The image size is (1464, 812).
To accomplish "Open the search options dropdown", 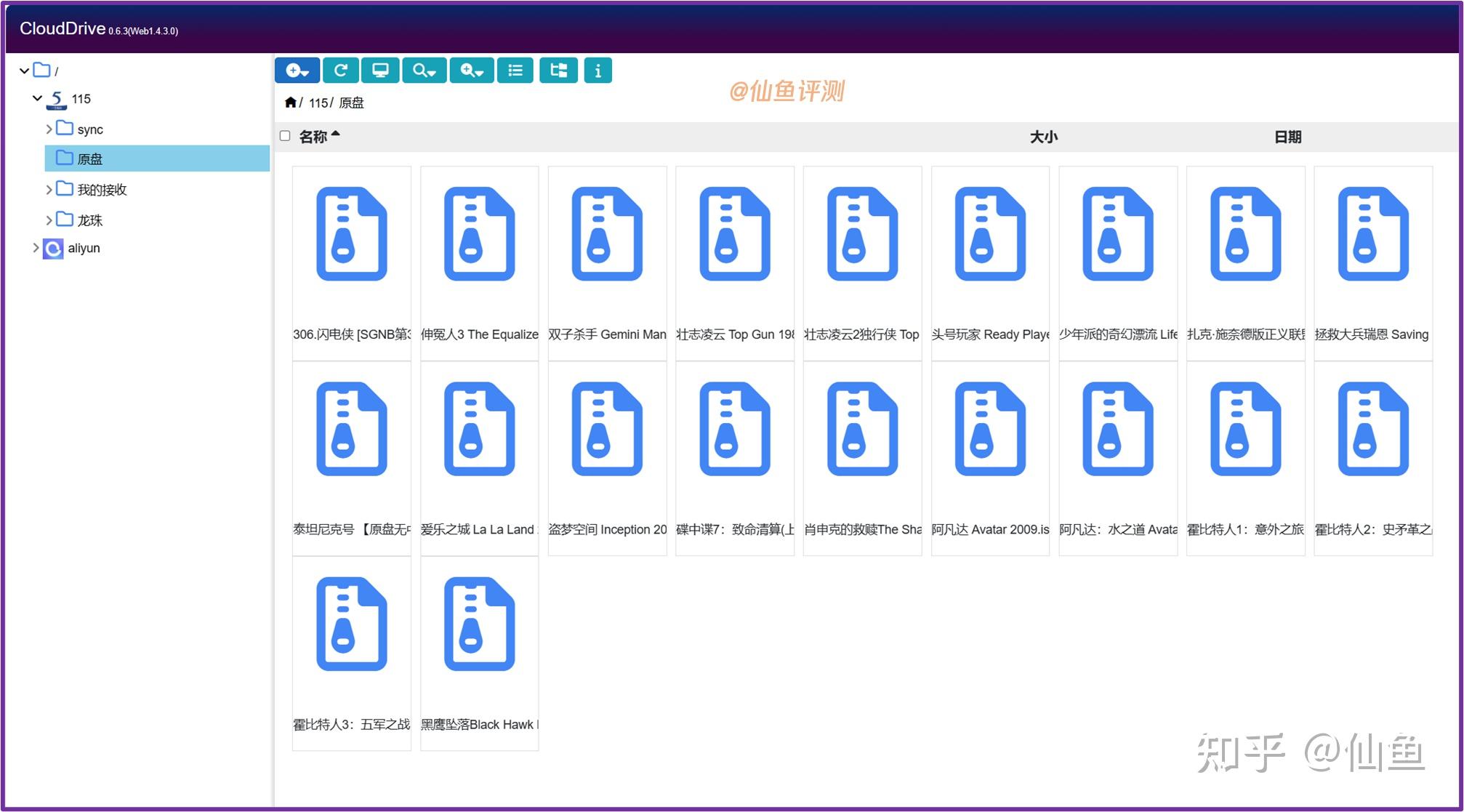I will click(424, 70).
